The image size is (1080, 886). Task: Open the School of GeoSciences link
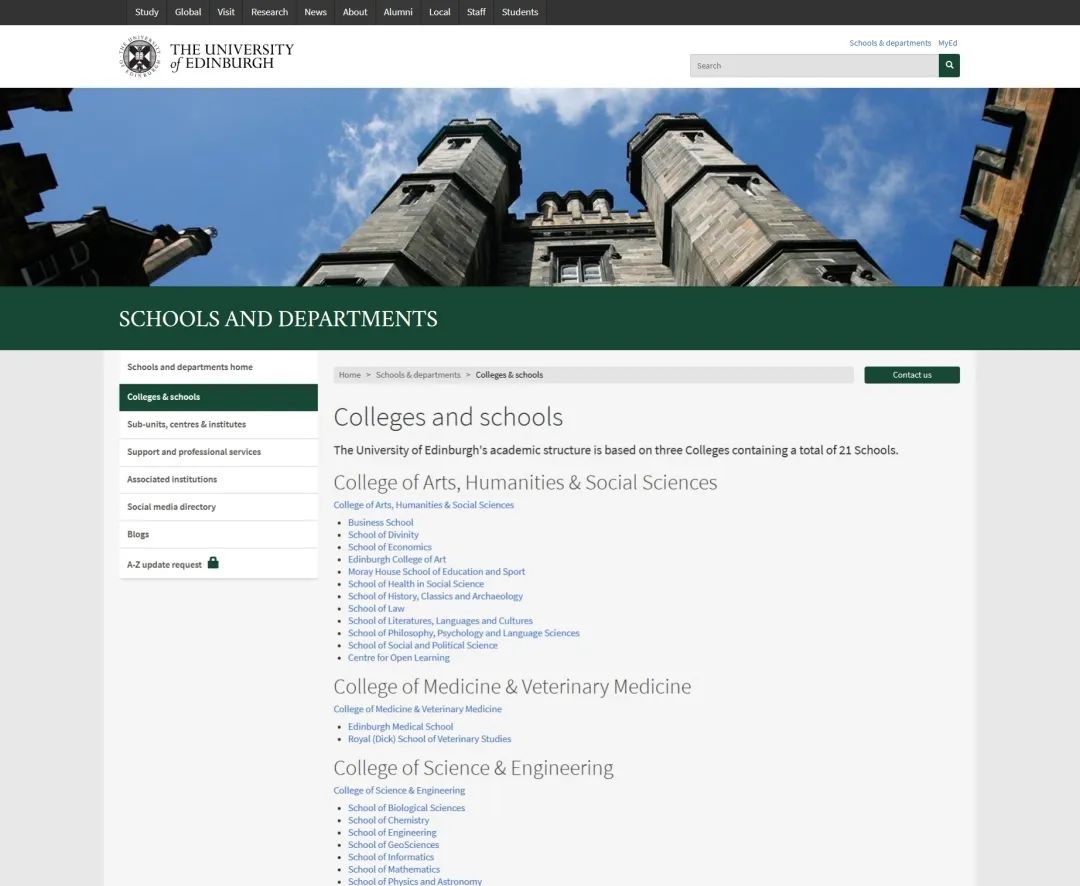click(393, 845)
